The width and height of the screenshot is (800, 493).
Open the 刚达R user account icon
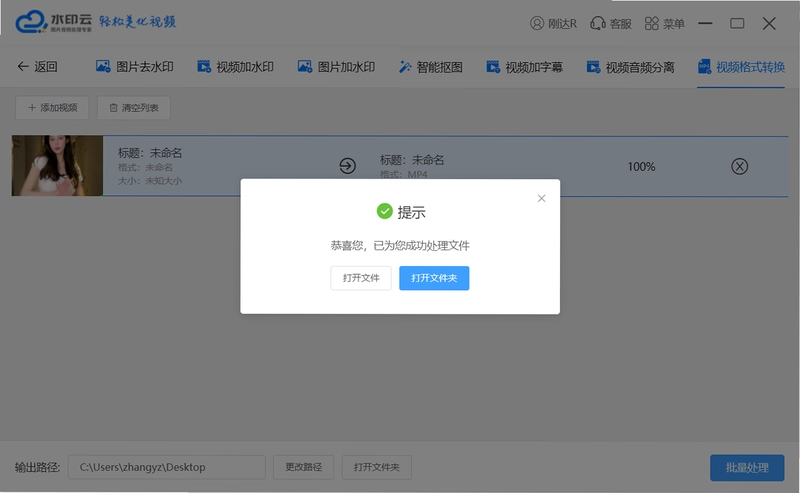(x=537, y=23)
